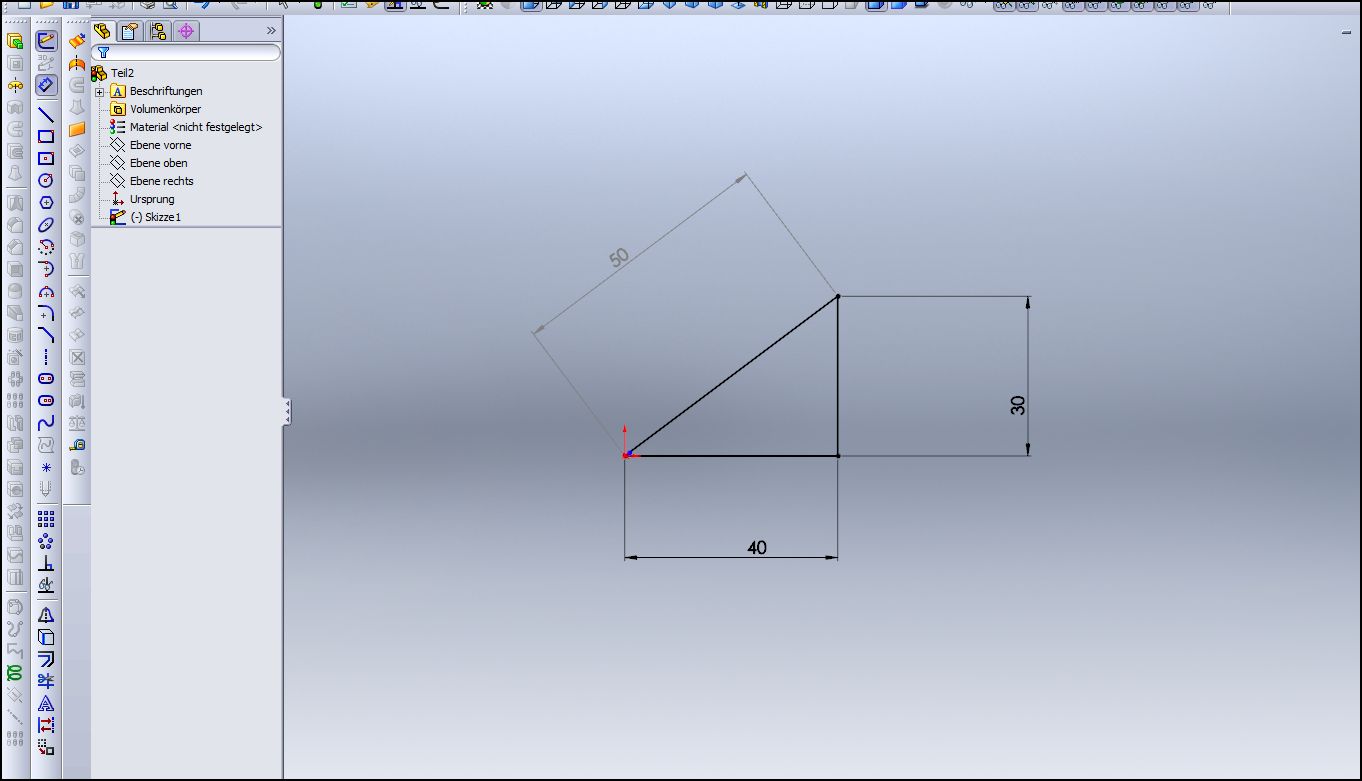The width and height of the screenshot is (1362, 781).
Task: Select the Tangent Arc tool
Action: (46, 268)
